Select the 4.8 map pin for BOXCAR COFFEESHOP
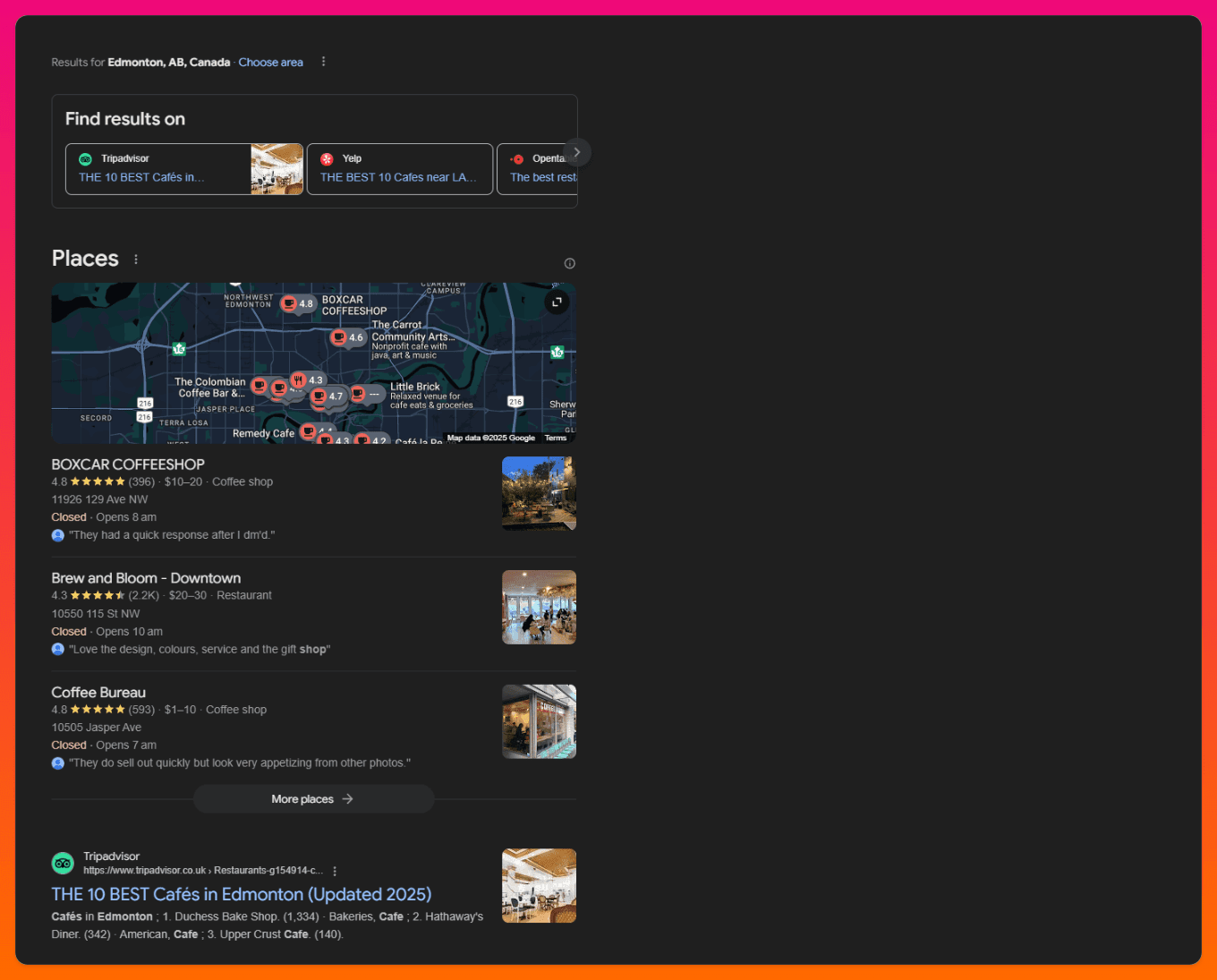 (298, 303)
